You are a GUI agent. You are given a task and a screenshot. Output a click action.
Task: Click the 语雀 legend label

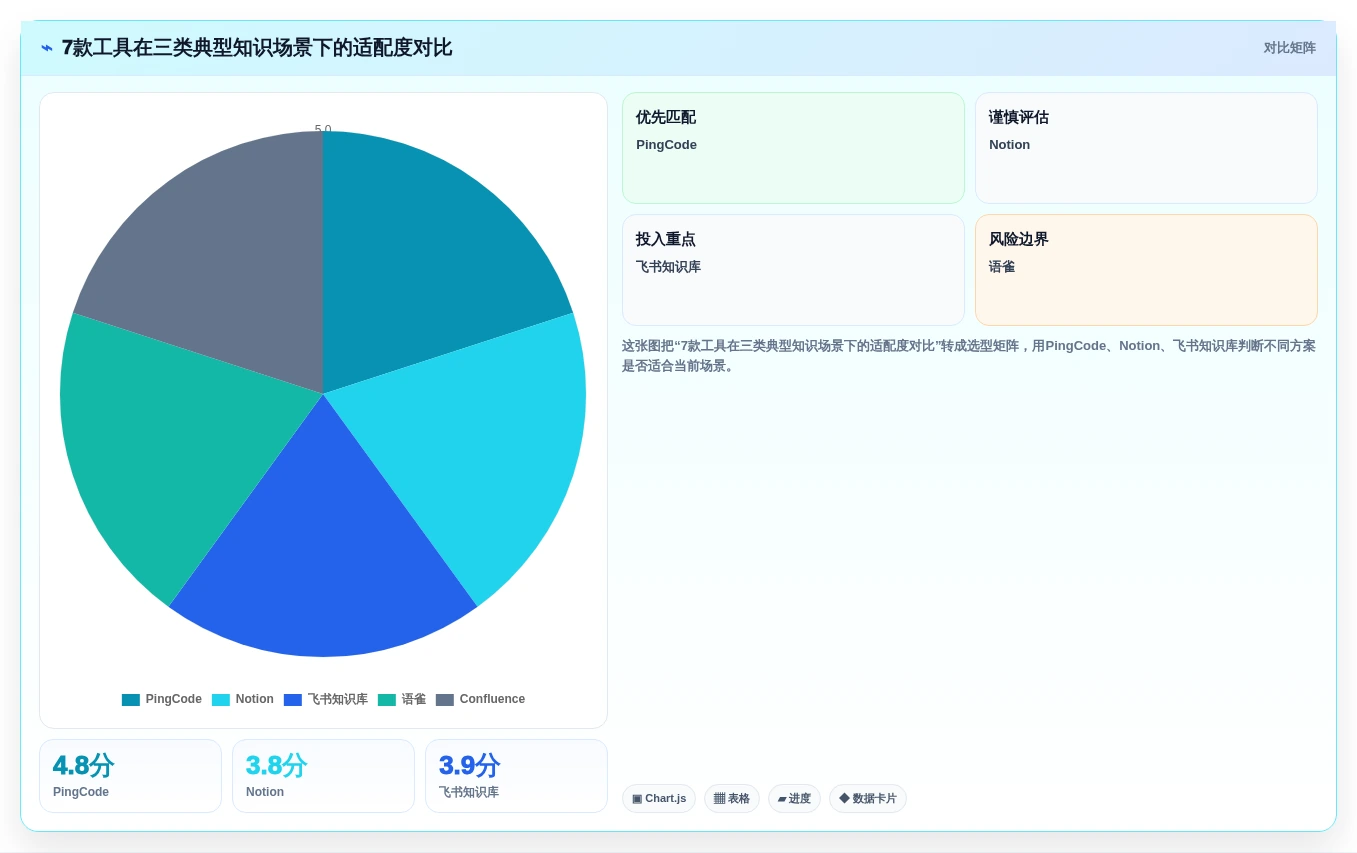(414, 699)
